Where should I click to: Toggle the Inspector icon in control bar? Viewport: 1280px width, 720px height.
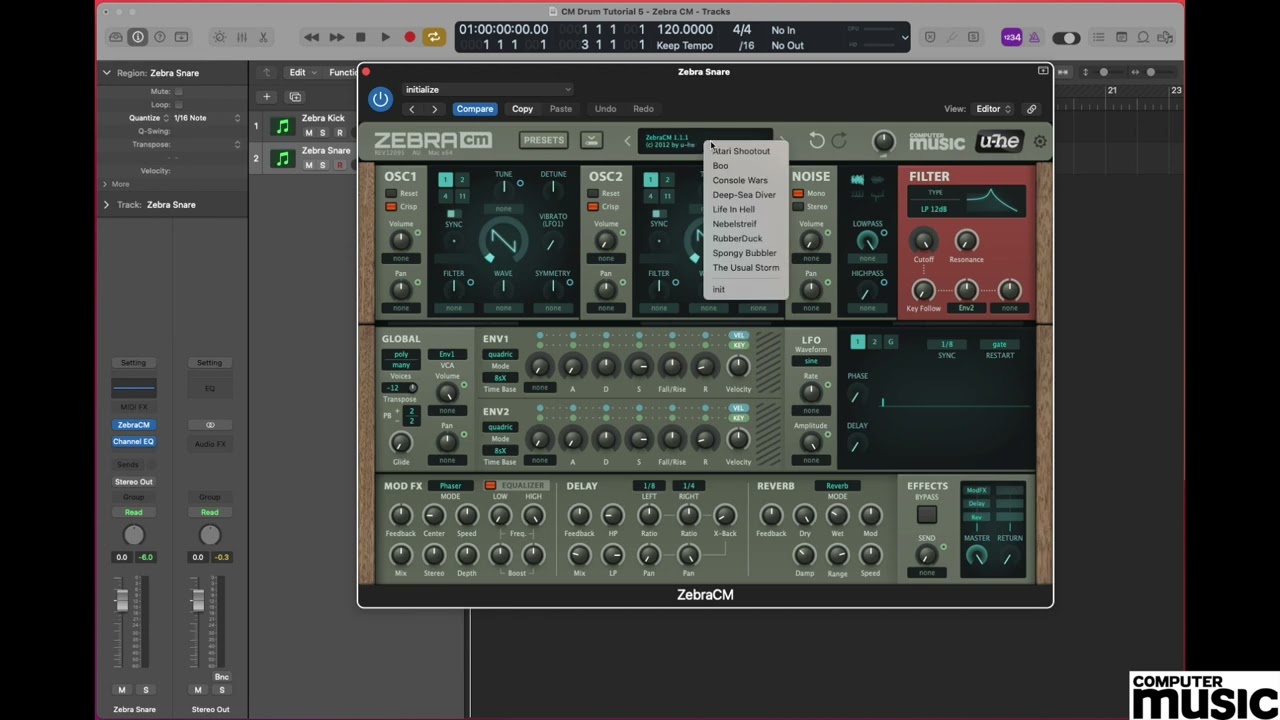138,37
